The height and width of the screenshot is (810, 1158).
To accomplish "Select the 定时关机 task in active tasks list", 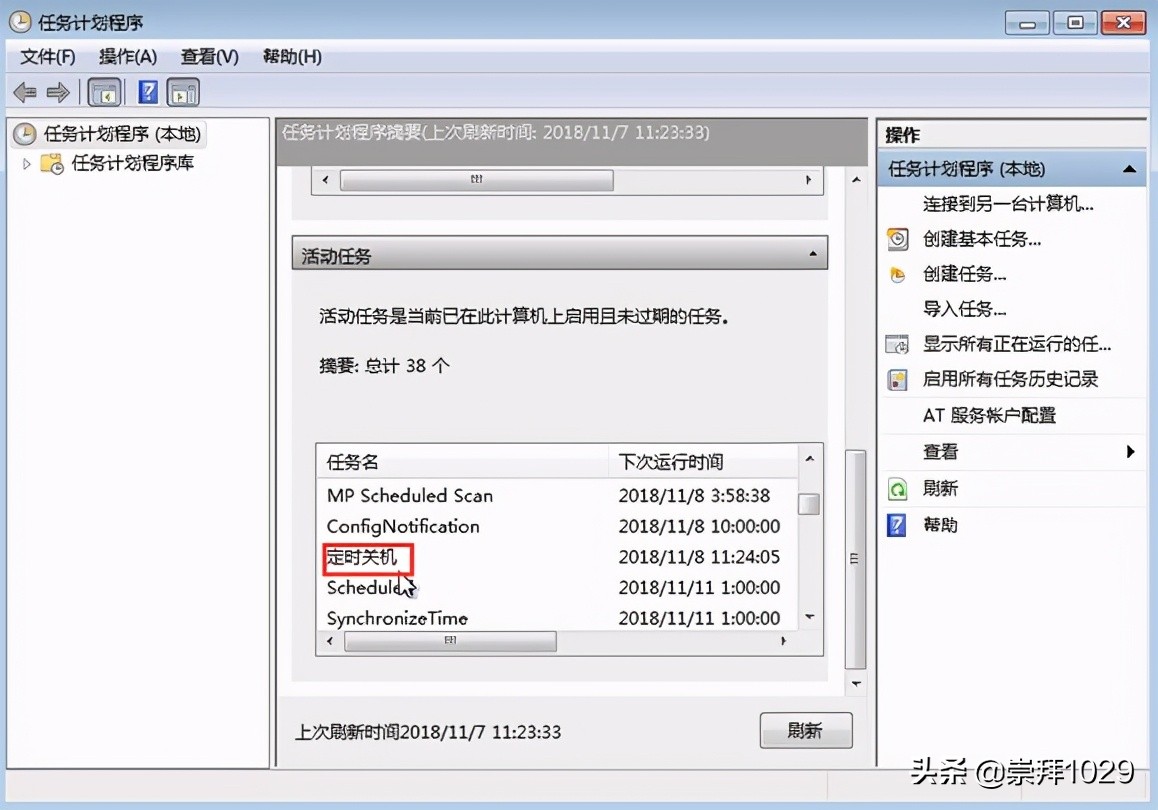I will pos(366,558).
